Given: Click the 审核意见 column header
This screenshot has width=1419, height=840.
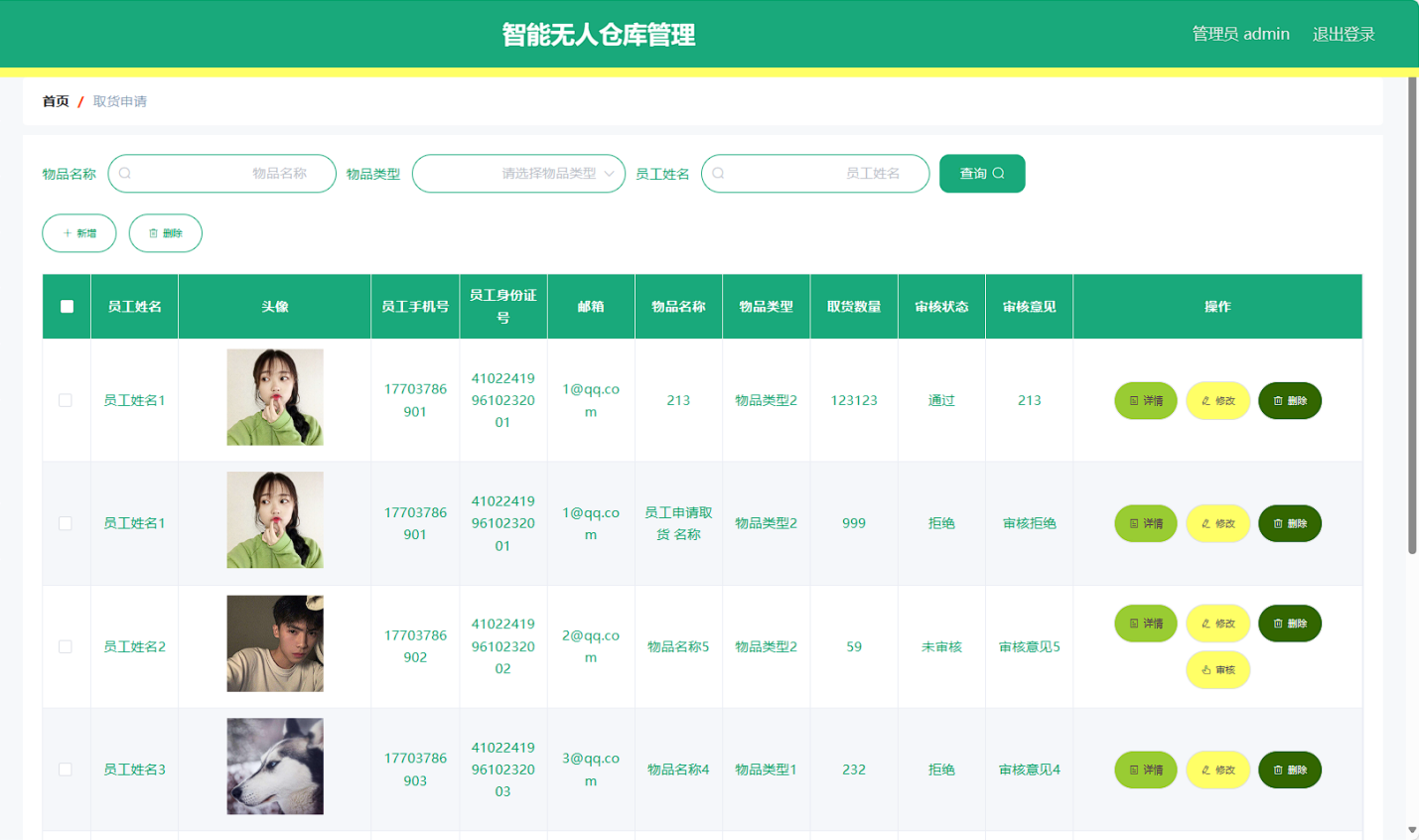Looking at the screenshot, I should pos(1029,307).
